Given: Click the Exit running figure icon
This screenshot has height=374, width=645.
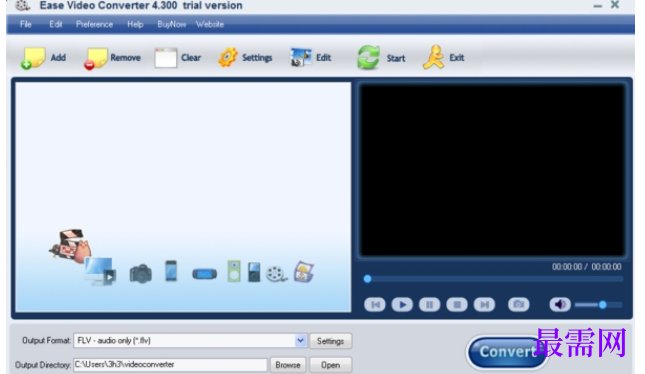Looking at the screenshot, I should click(433, 57).
